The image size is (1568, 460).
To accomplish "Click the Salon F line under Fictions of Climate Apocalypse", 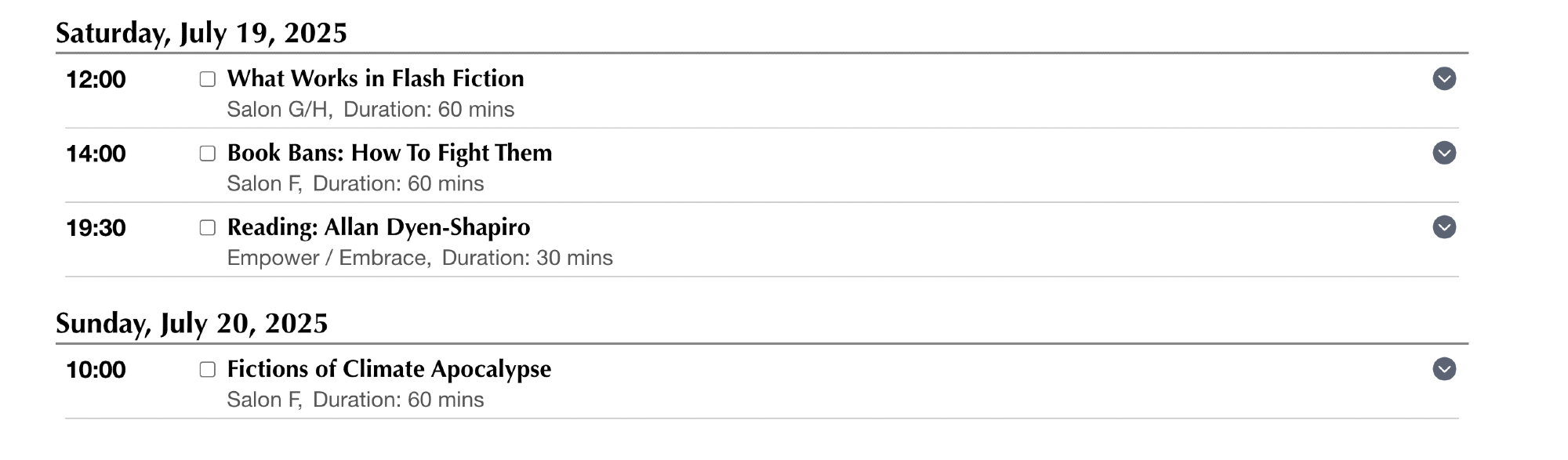I will (264, 400).
